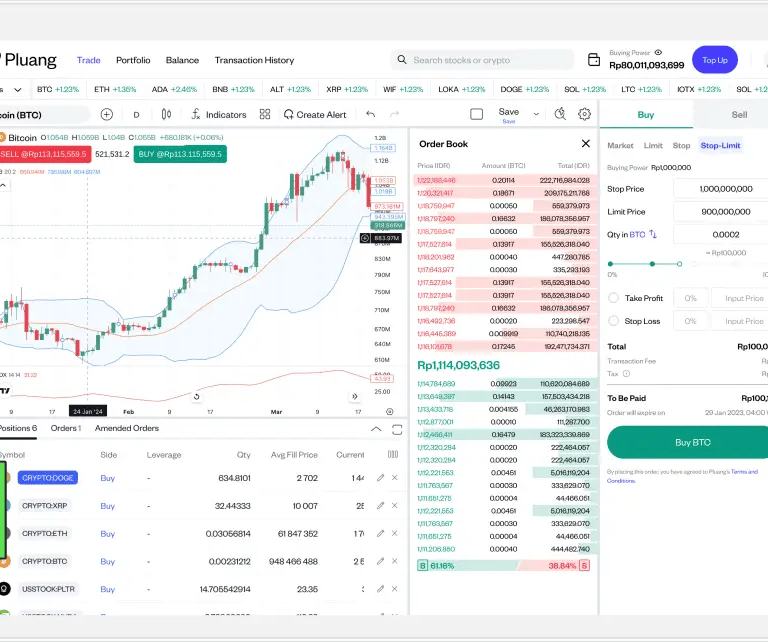The height and width of the screenshot is (642, 768).
Task: Open the Balance tab
Action: [x=182, y=60]
